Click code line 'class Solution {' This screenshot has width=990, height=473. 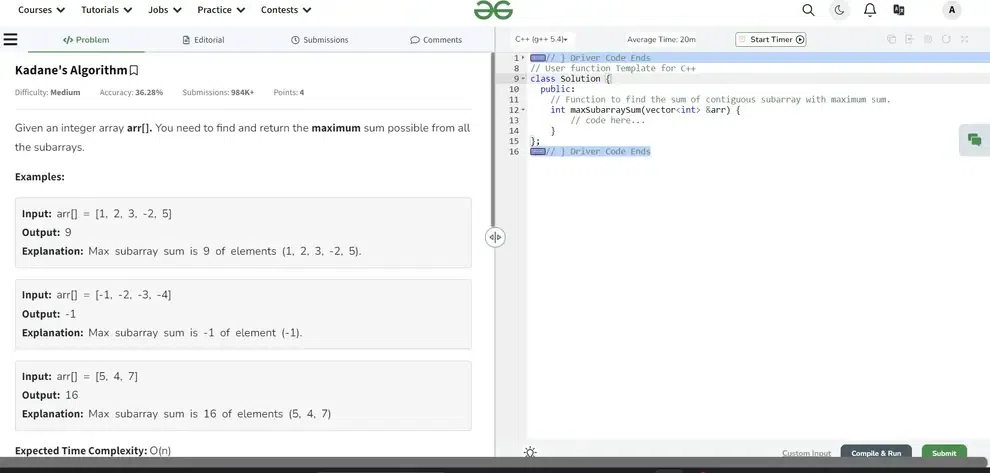[x=570, y=79]
